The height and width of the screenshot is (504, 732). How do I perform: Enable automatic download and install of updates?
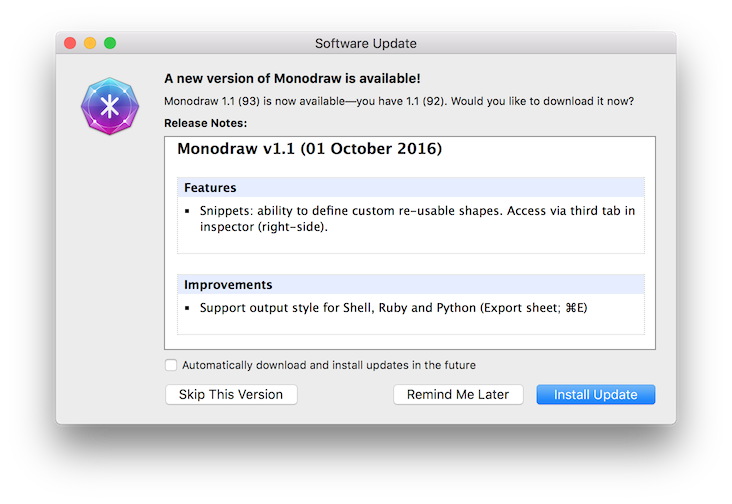[171, 365]
